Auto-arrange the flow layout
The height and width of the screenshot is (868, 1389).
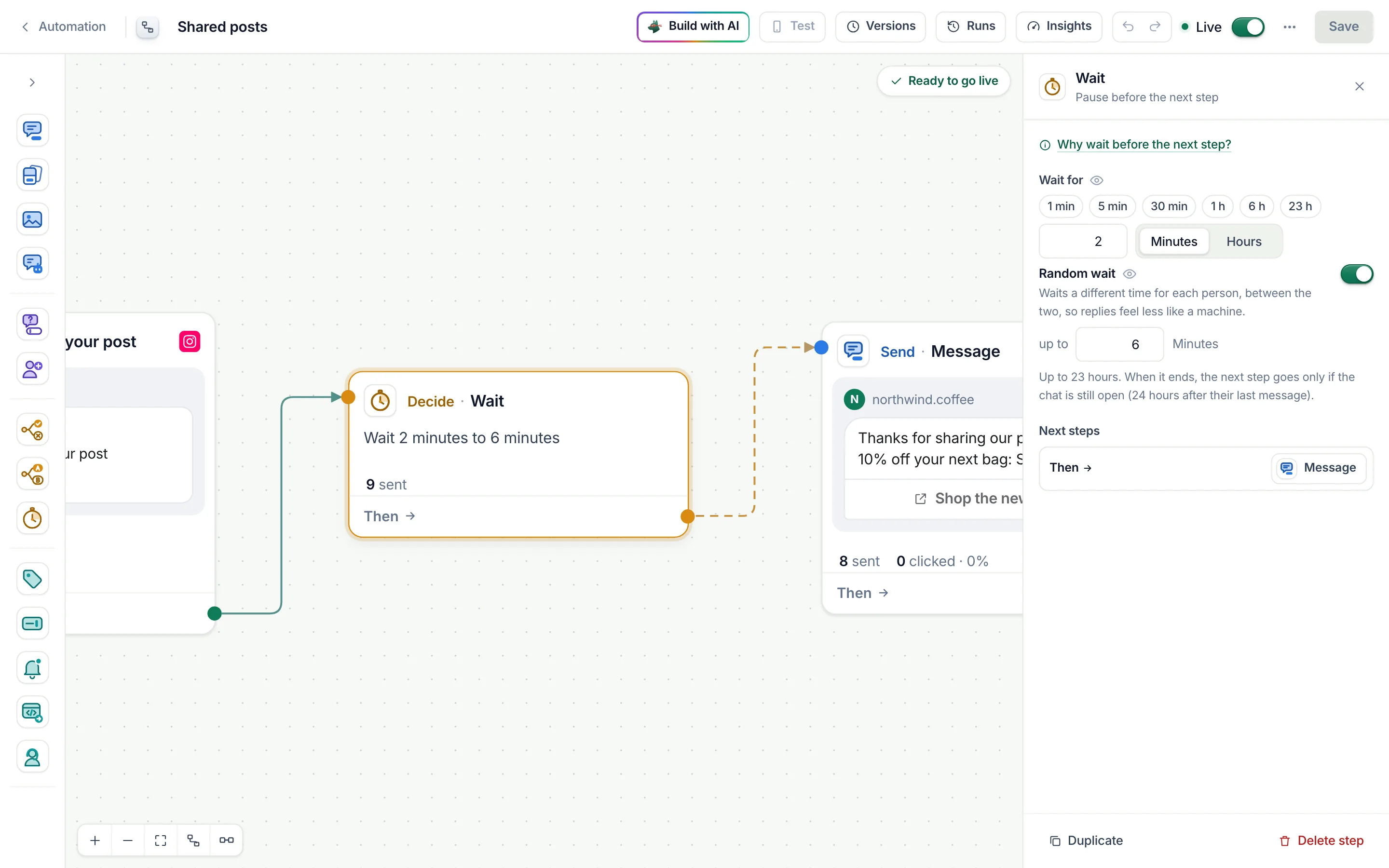click(x=193, y=841)
